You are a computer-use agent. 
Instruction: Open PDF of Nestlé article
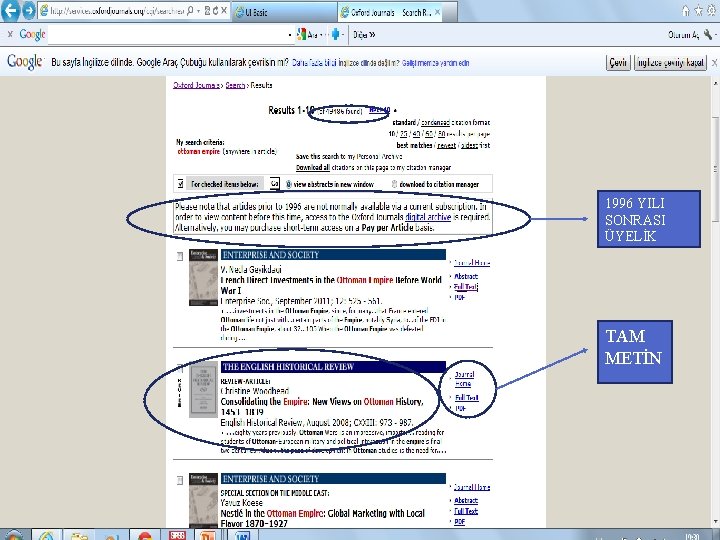coord(459,522)
